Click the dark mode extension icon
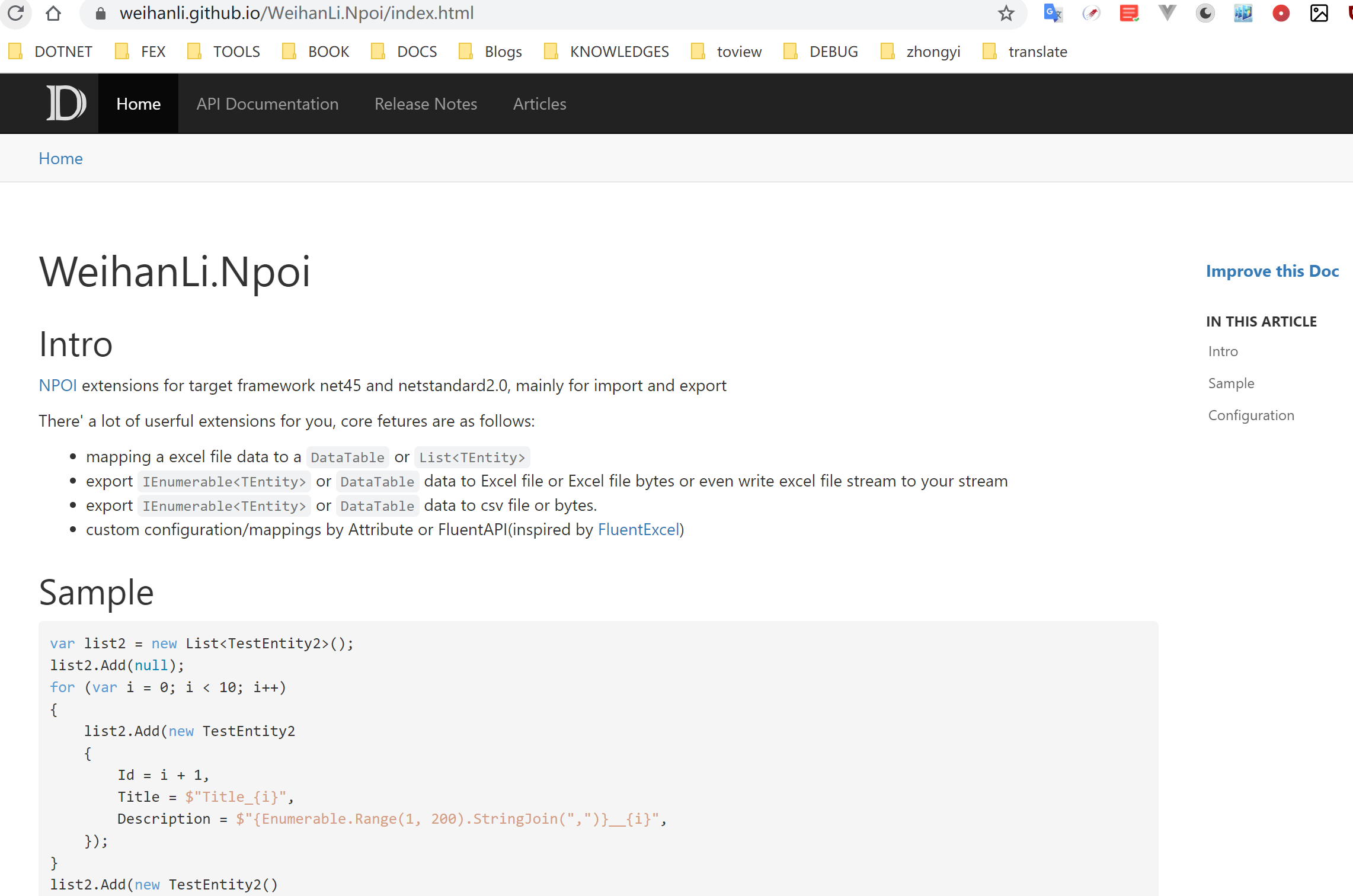 coord(1206,13)
